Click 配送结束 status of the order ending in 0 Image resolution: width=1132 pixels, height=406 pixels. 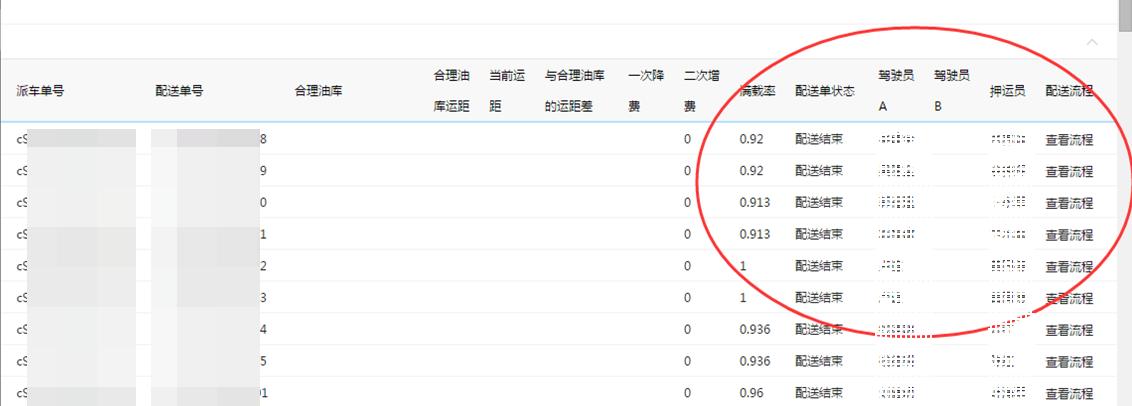[x=819, y=202]
